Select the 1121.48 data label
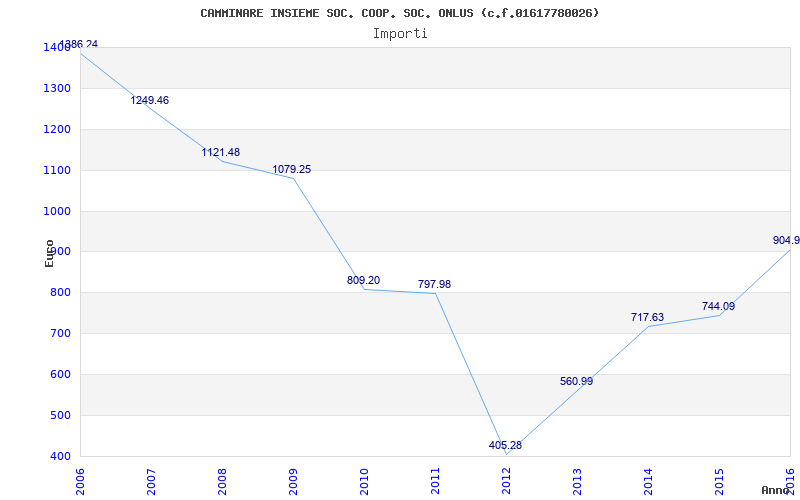This screenshot has width=800, height=500. 220,153
